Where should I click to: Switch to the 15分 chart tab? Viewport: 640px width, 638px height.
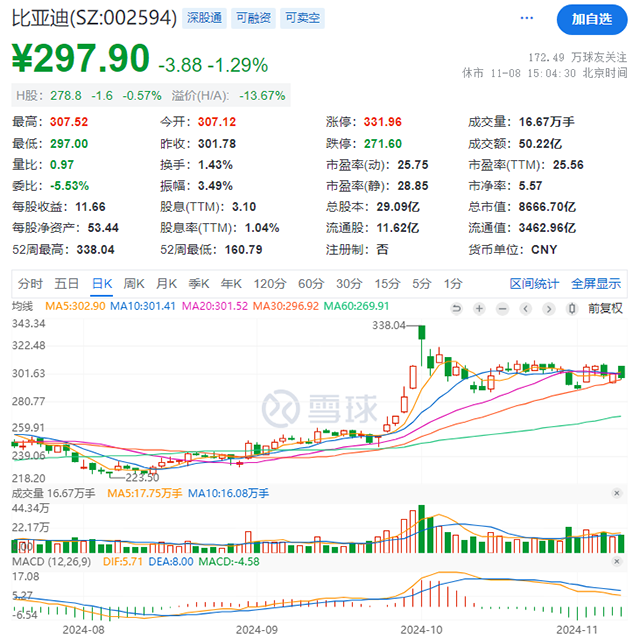coord(387,283)
